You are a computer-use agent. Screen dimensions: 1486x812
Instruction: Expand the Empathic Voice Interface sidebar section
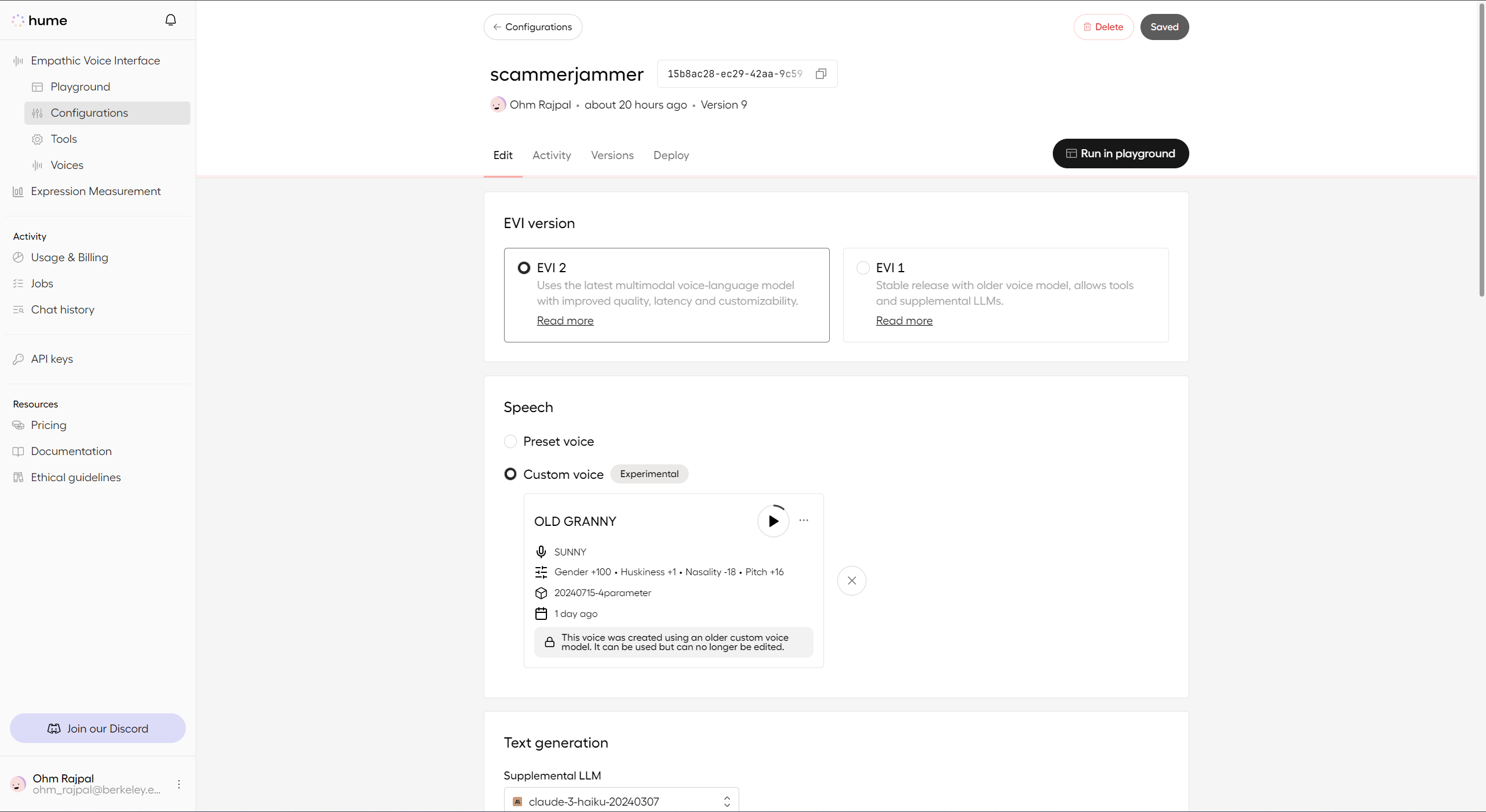click(x=95, y=60)
